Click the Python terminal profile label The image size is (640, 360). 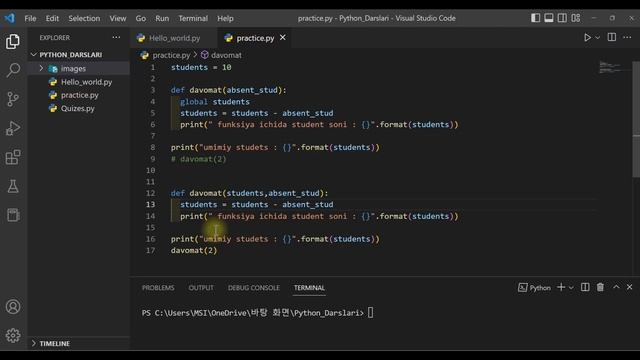click(534, 288)
